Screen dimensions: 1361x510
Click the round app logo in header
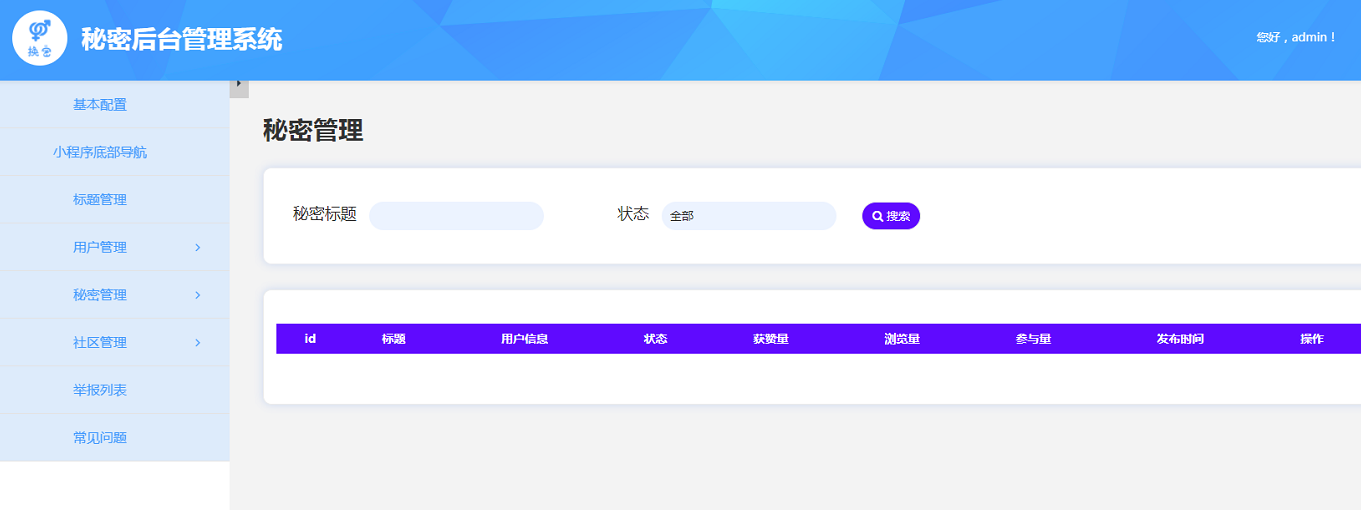tap(40, 39)
